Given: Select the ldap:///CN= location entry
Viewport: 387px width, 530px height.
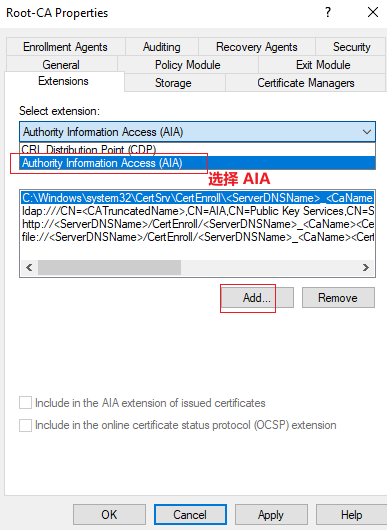Looking at the screenshot, I should tap(198, 211).
